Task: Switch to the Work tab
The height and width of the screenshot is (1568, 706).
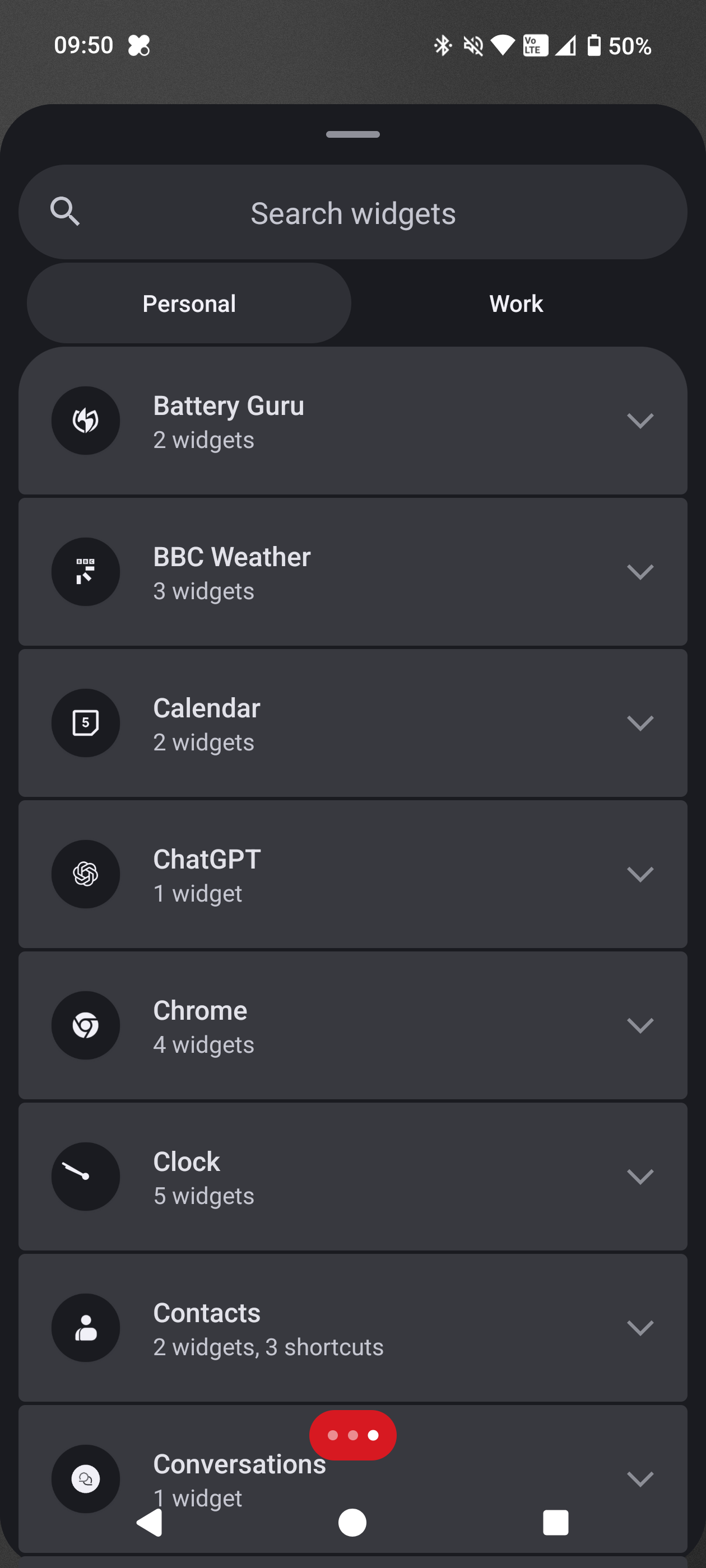Action: click(516, 303)
